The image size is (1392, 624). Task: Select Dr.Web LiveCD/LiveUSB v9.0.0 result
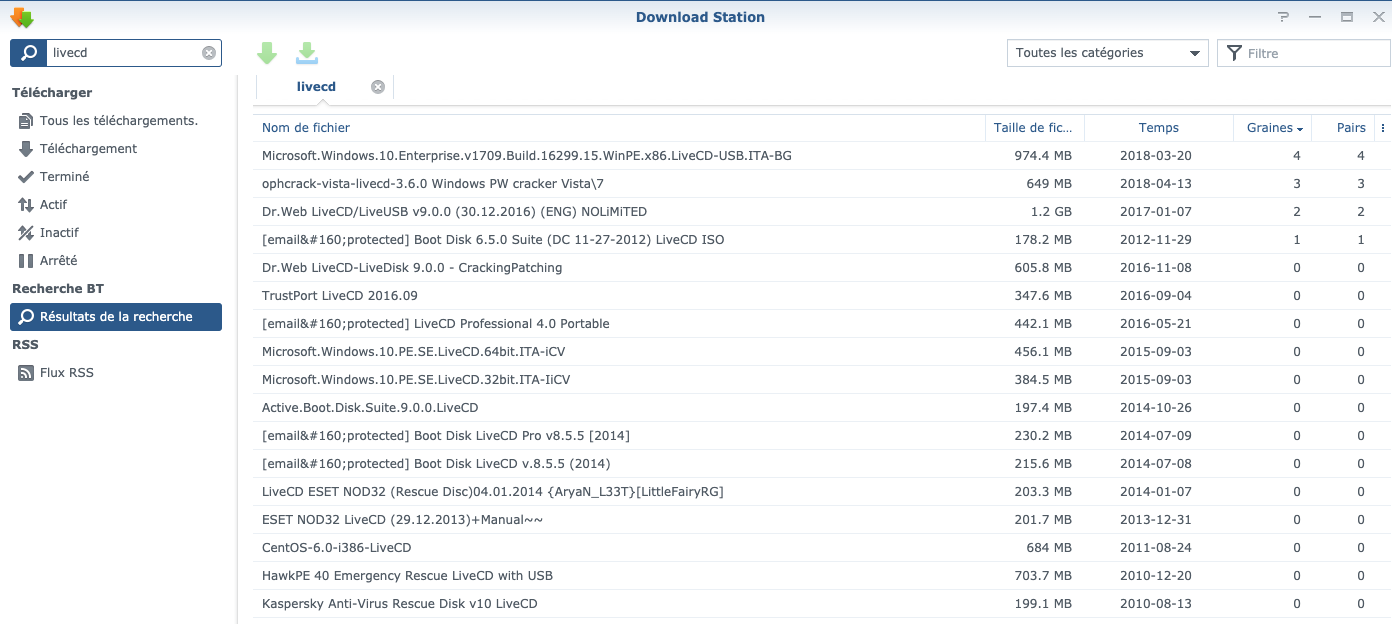click(822, 212)
